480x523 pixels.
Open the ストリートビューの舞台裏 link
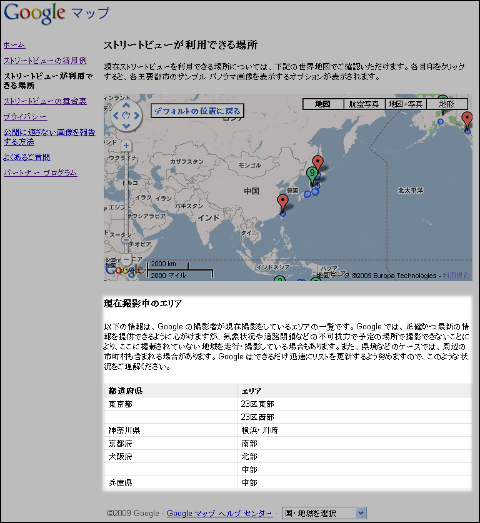coord(45,101)
